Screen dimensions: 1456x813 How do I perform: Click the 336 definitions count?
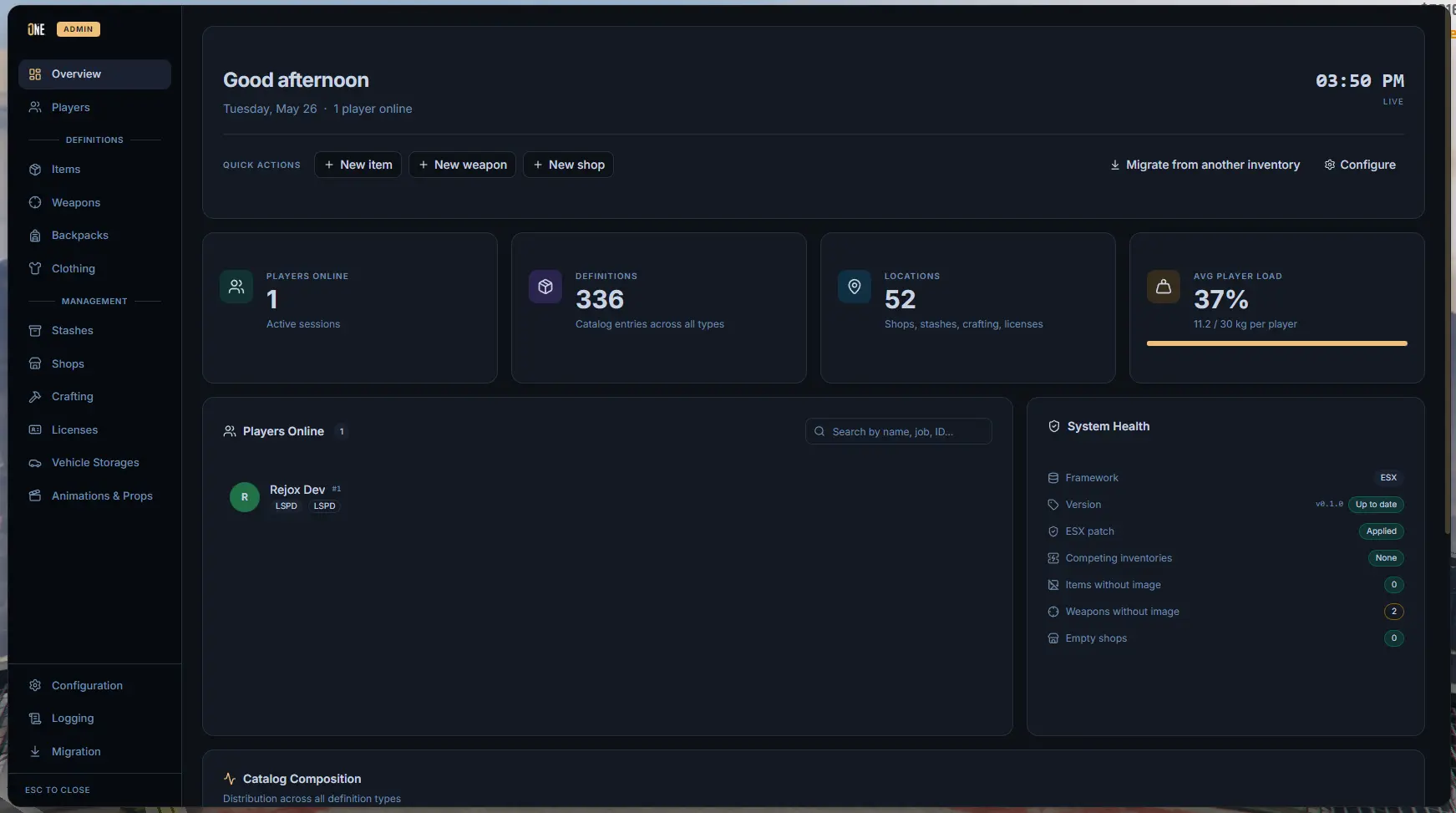(x=600, y=299)
